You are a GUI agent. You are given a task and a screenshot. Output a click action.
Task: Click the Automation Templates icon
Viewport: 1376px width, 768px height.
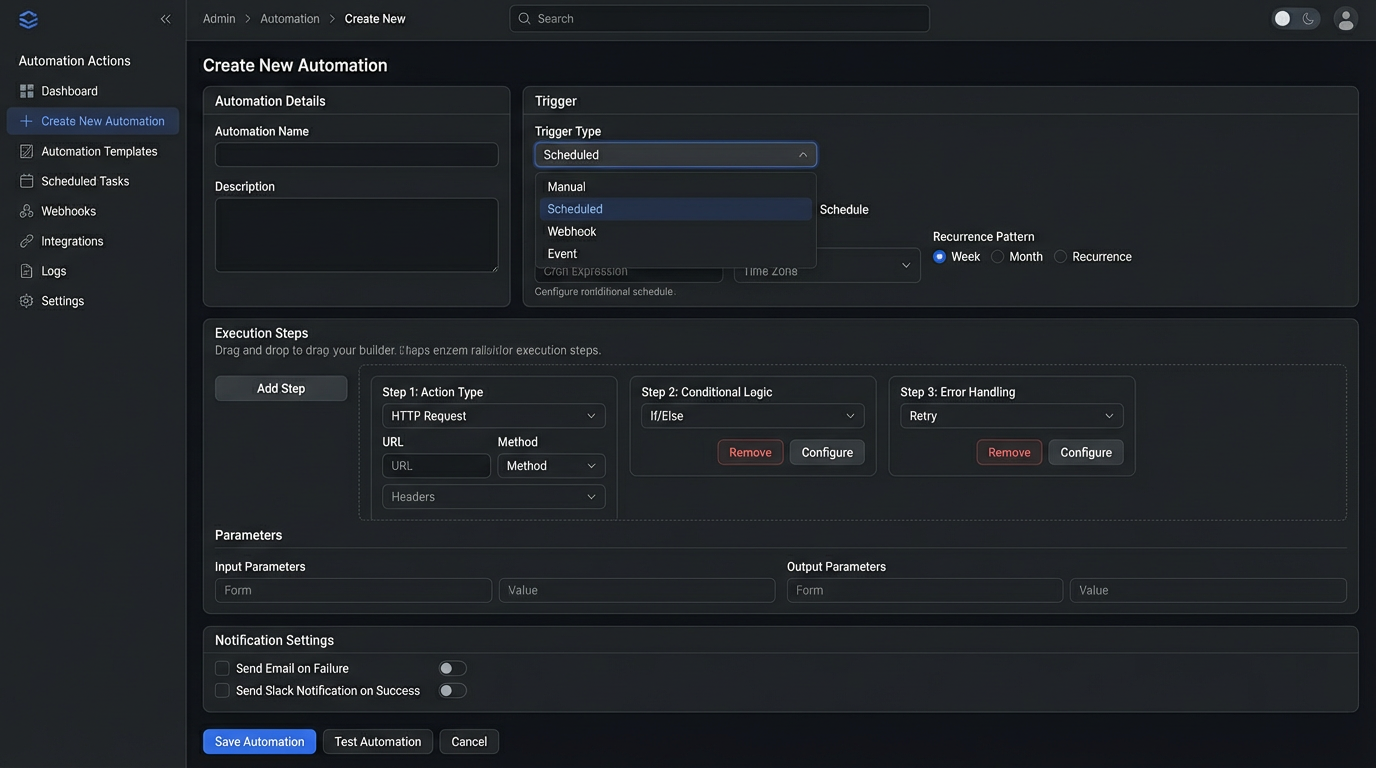click(x=27, y=151)
